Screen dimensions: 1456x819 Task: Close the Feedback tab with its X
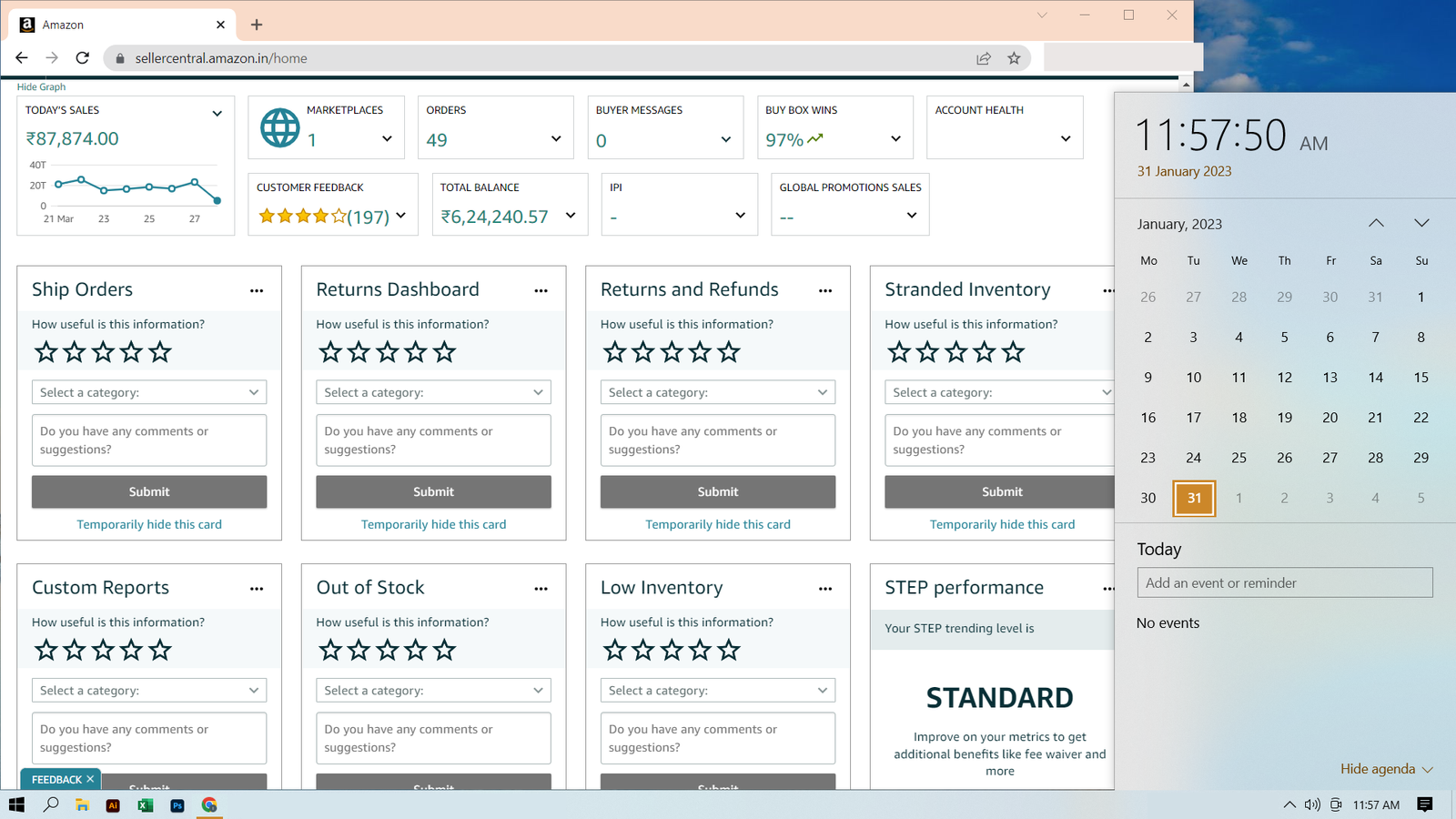point(90,780)
